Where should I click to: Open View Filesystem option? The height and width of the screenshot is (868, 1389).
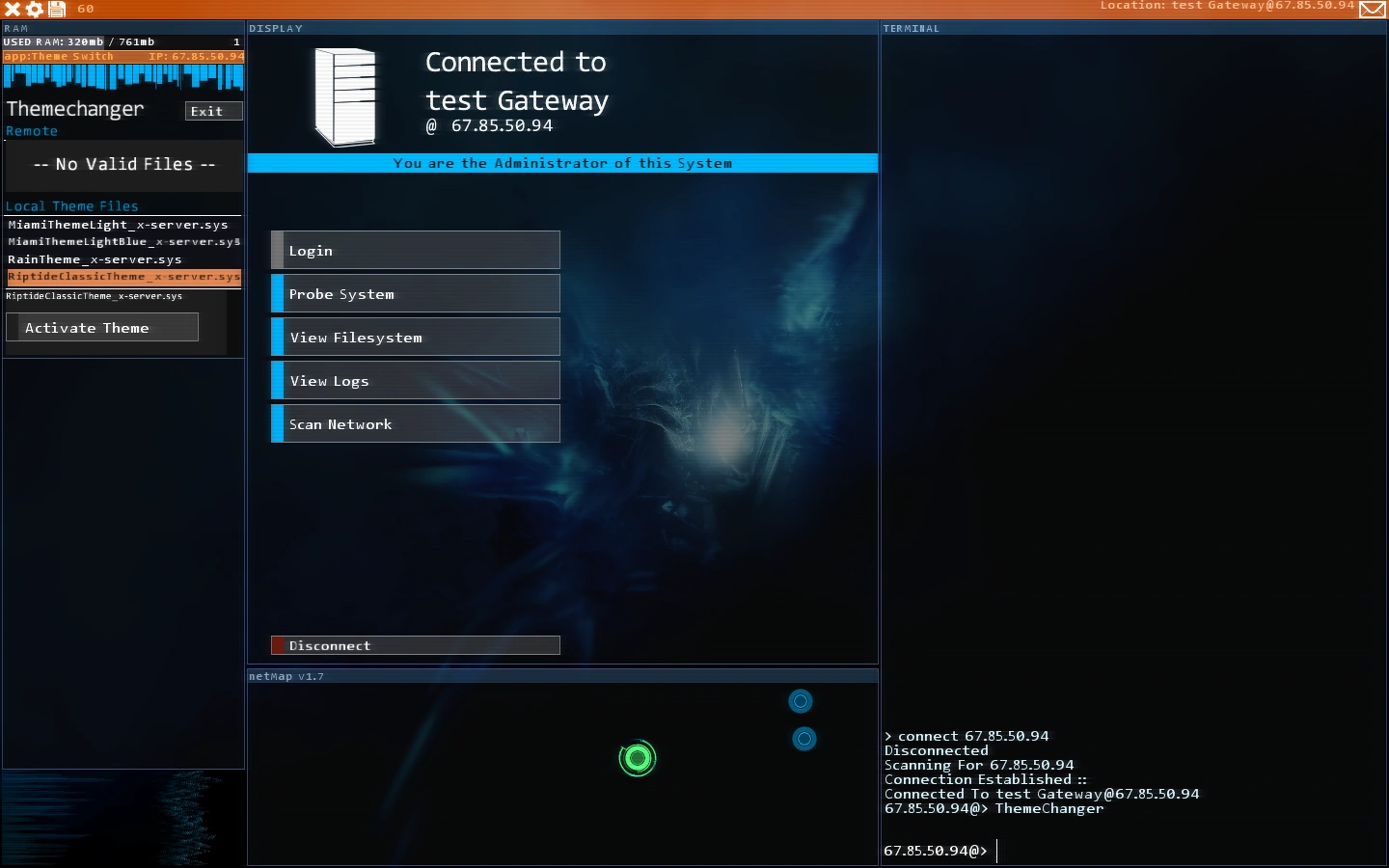(416, 337)
